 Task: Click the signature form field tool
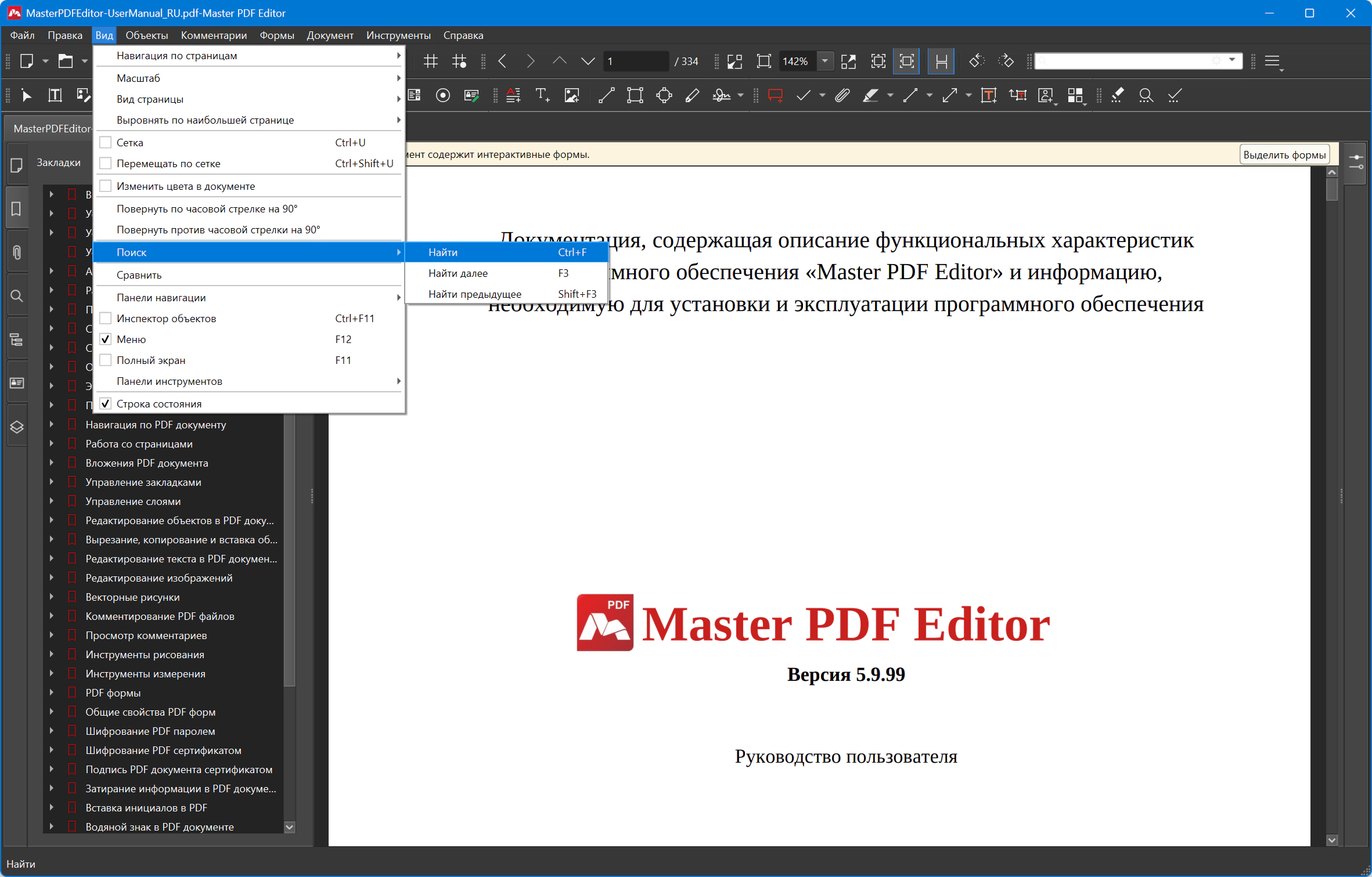tap(471, 95)
